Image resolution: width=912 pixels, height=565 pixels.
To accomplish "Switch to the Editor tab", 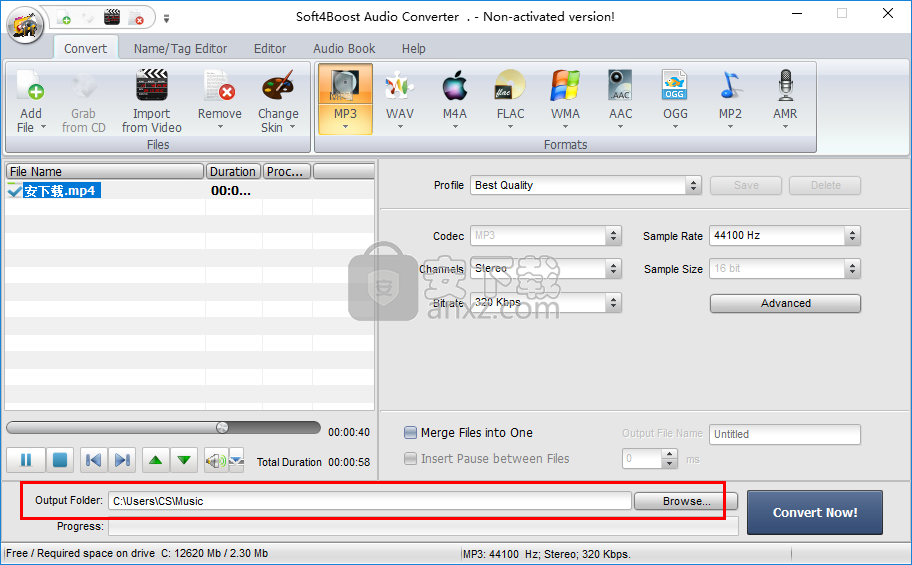I will point(270,48).
